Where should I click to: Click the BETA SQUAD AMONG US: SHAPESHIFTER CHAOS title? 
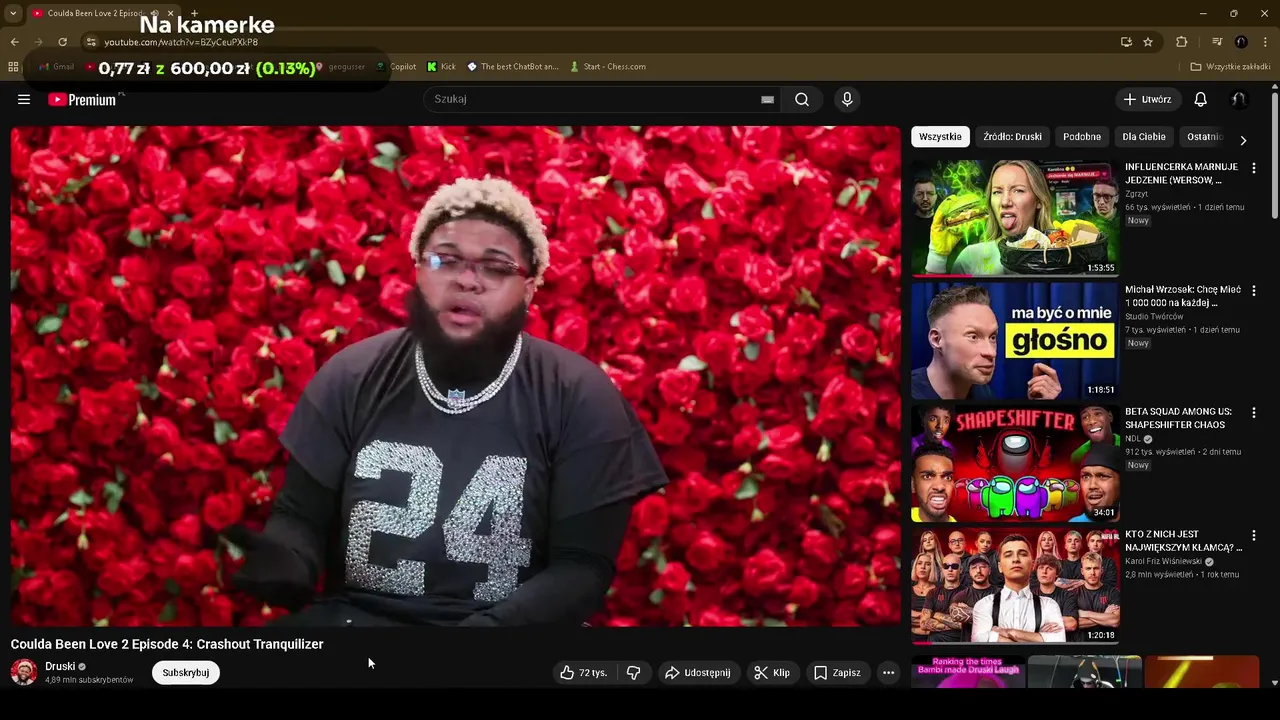coord(1178,418)
